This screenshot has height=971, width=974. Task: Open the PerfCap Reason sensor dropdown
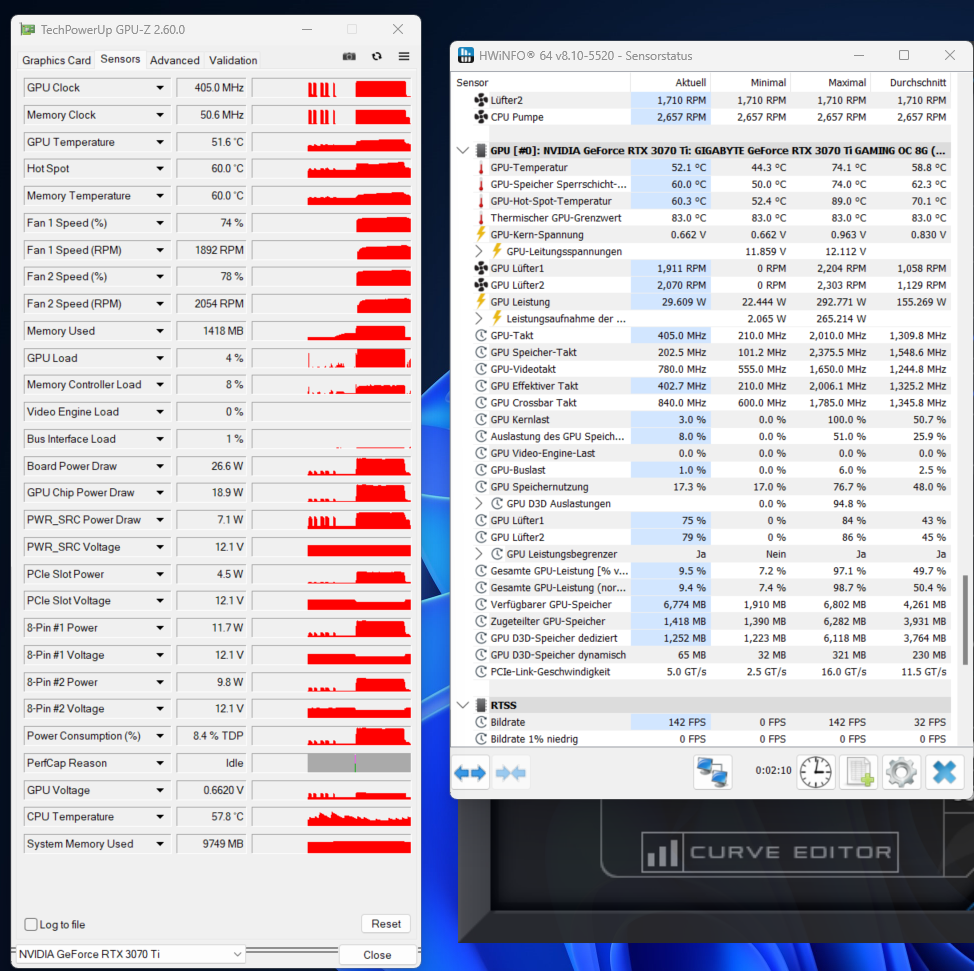point(160,763)
